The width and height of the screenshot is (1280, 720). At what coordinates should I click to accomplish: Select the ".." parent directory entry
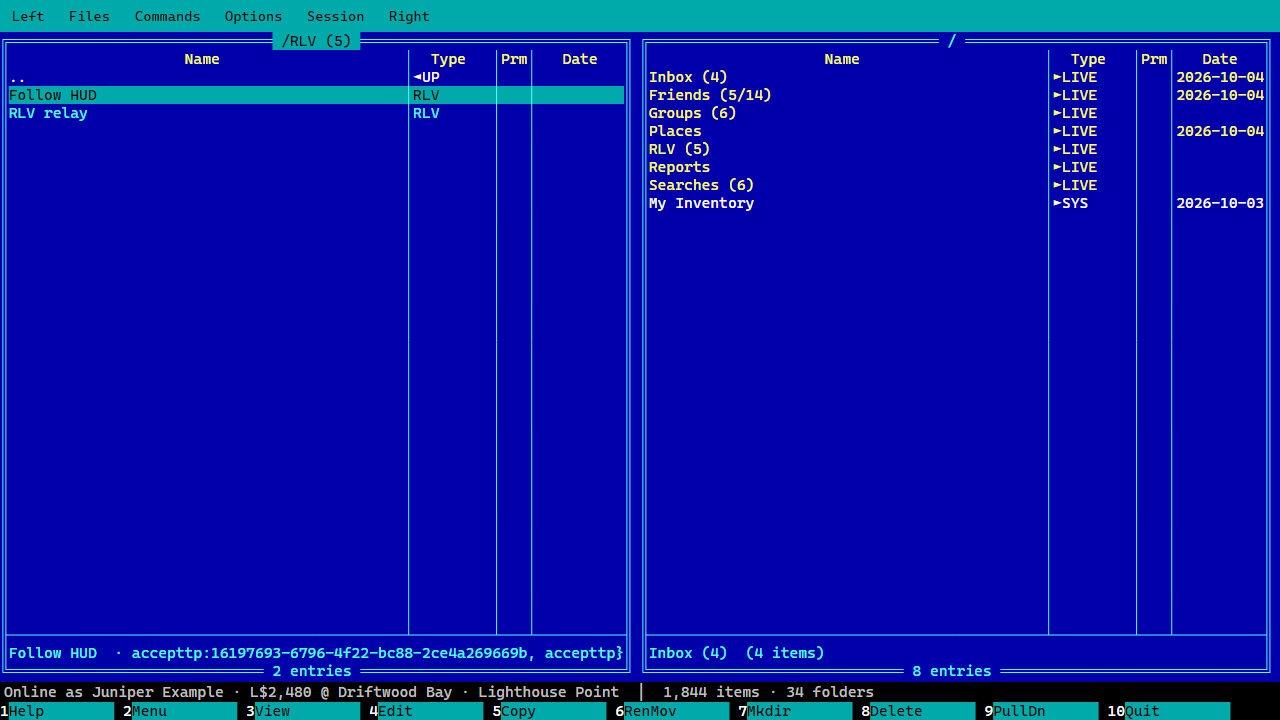316,77
